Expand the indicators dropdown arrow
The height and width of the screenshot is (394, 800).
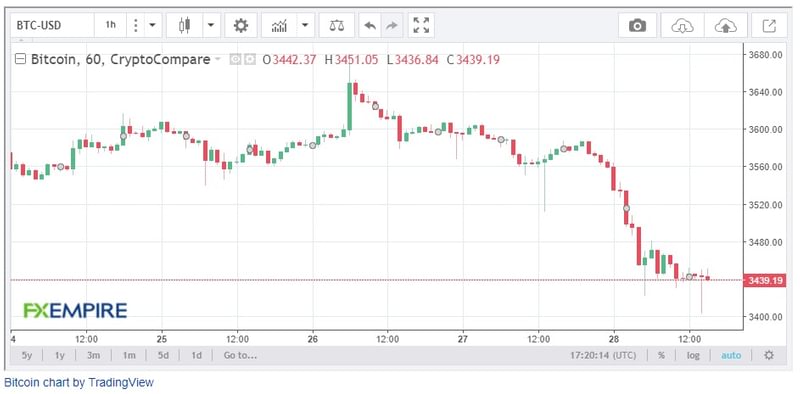click(305, 25)
